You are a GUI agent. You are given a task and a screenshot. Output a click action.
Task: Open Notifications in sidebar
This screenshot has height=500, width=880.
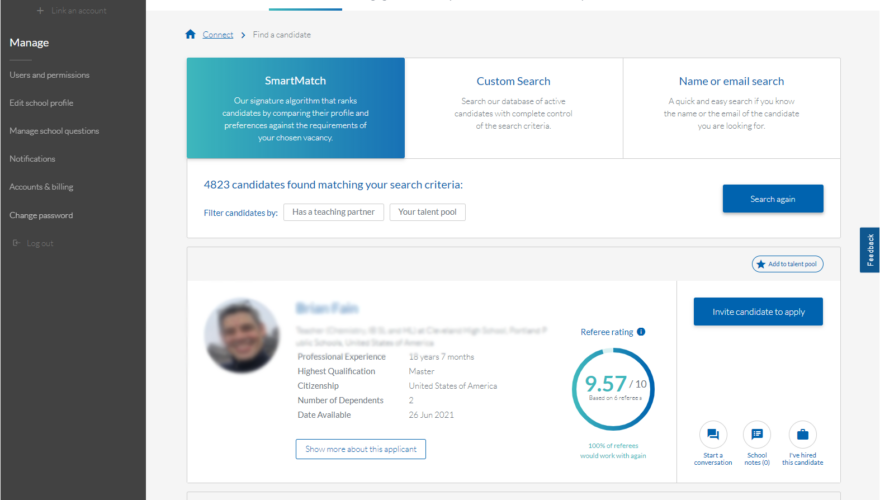(32, 159)
